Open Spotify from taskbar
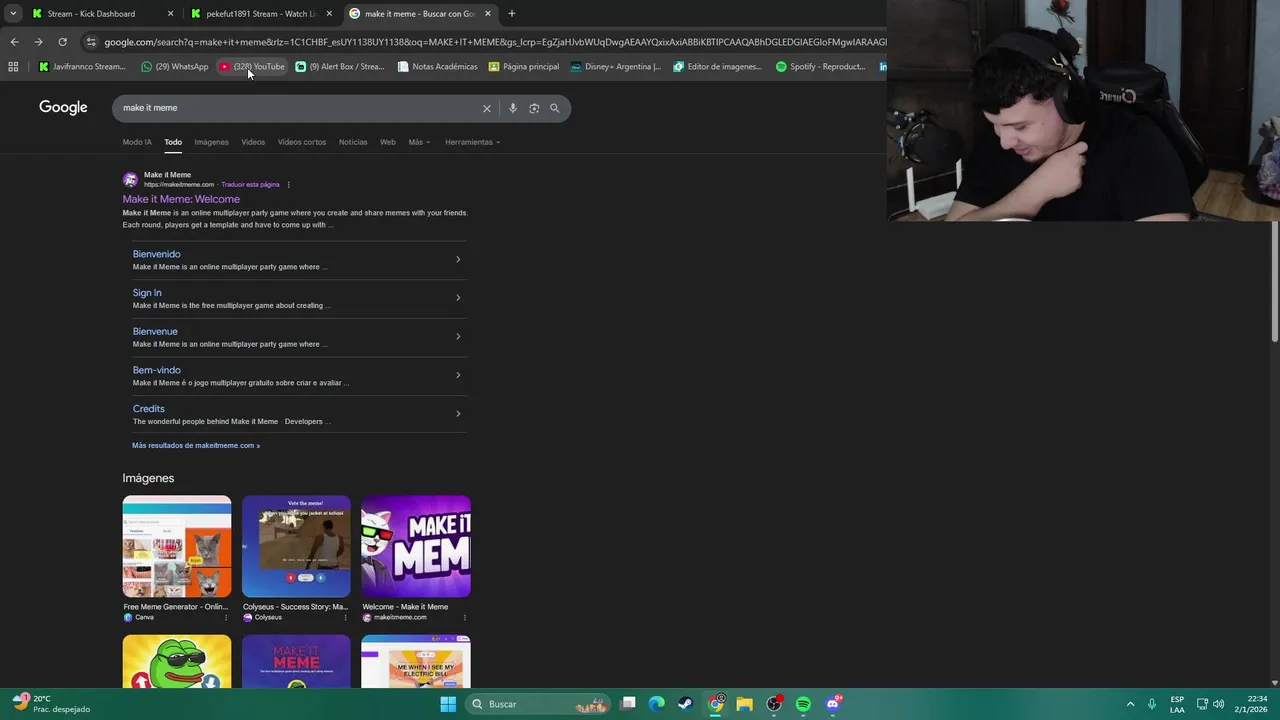1280x720 pixels. coord(803,704)
